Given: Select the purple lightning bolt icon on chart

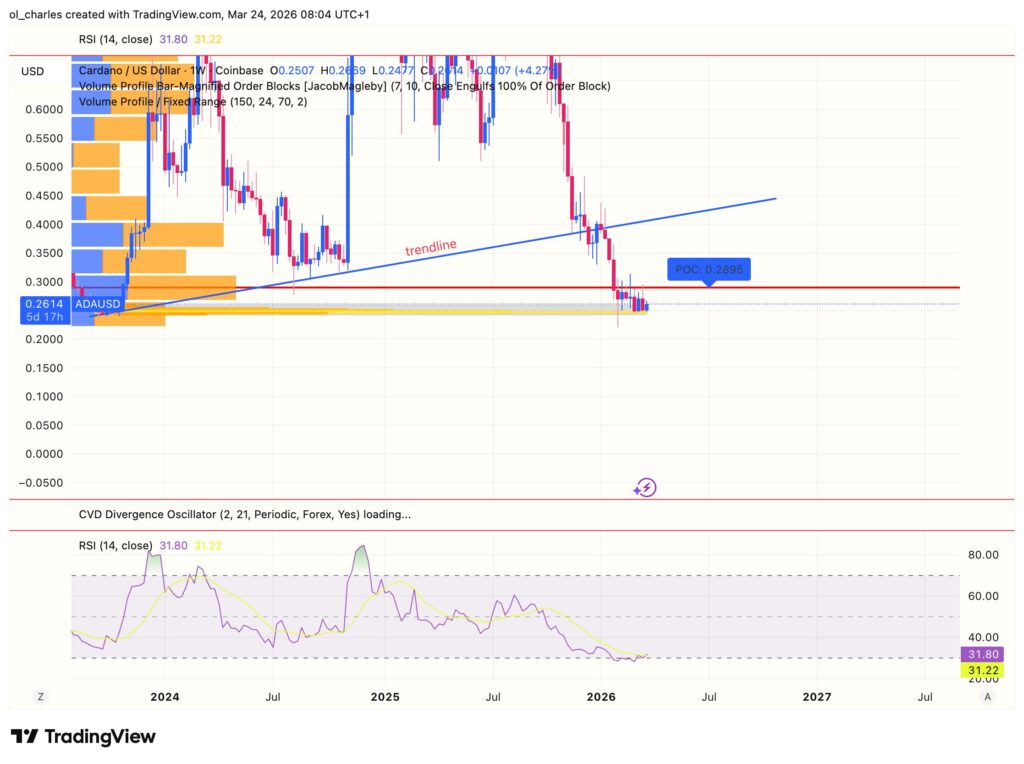Looking at the screenshot, I should pos(646,487).
